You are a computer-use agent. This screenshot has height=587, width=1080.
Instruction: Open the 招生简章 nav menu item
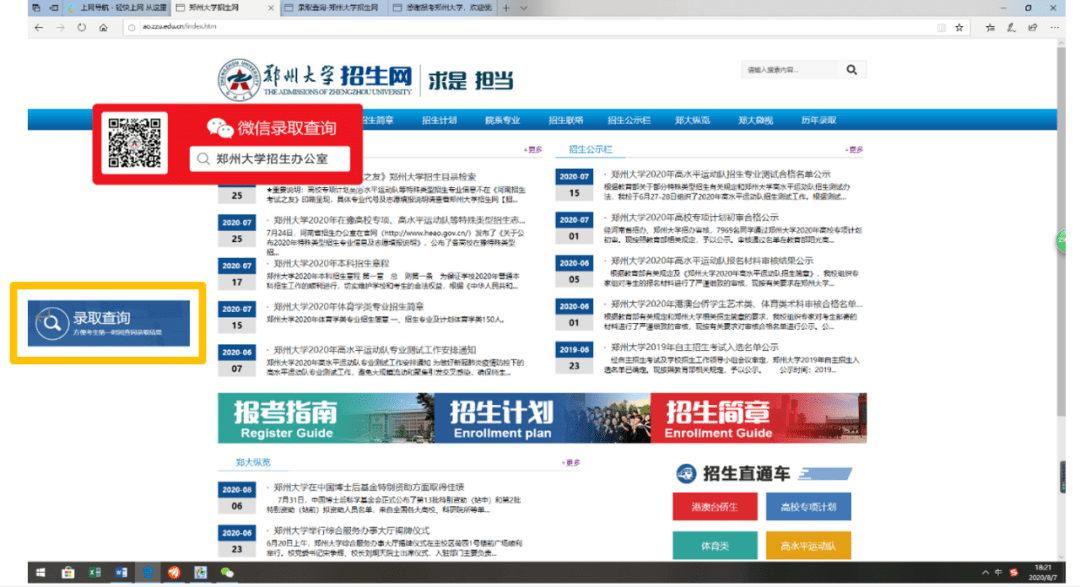(x=377, y=120)
